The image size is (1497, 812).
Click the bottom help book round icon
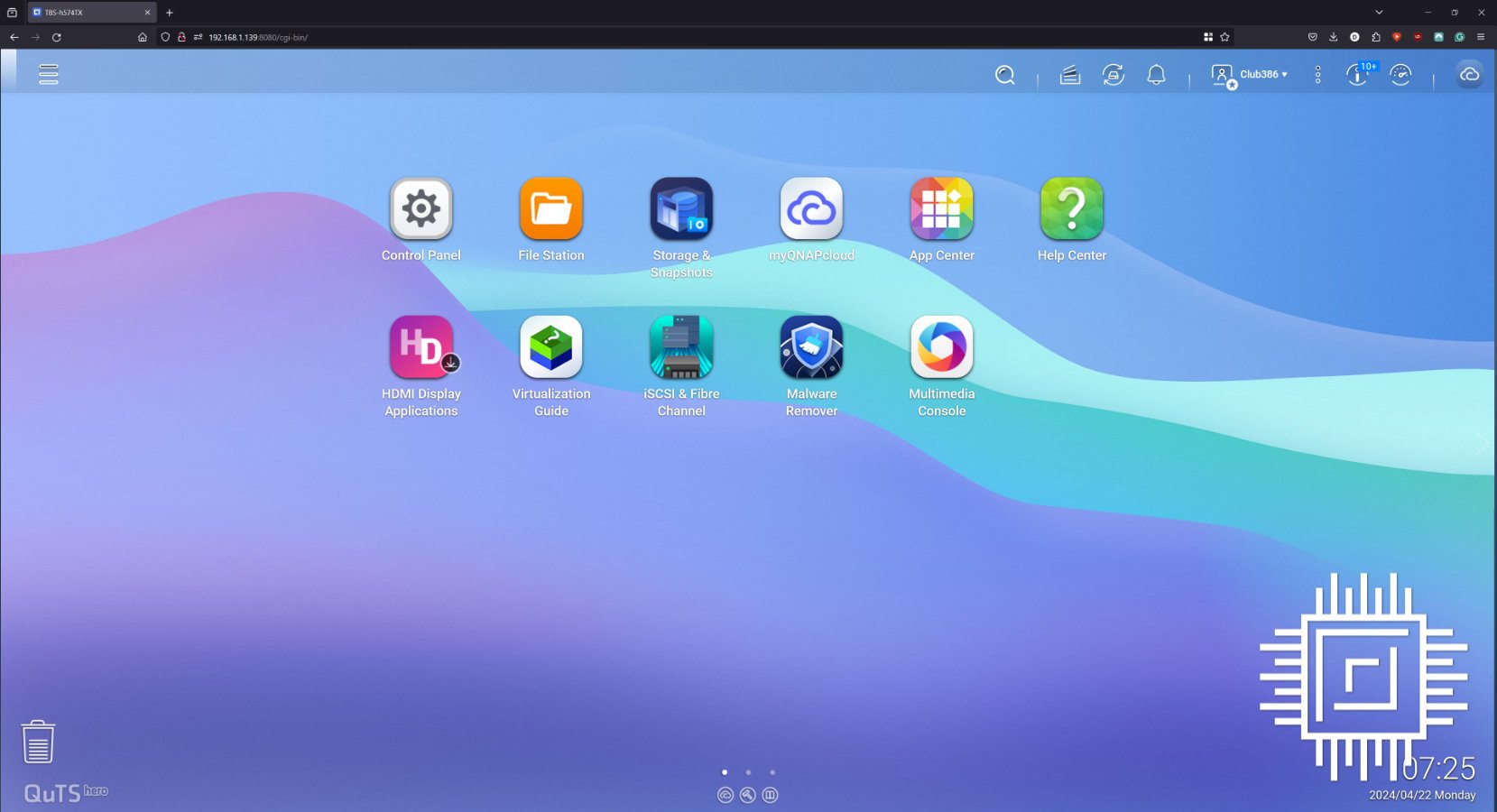coord(771,795)
